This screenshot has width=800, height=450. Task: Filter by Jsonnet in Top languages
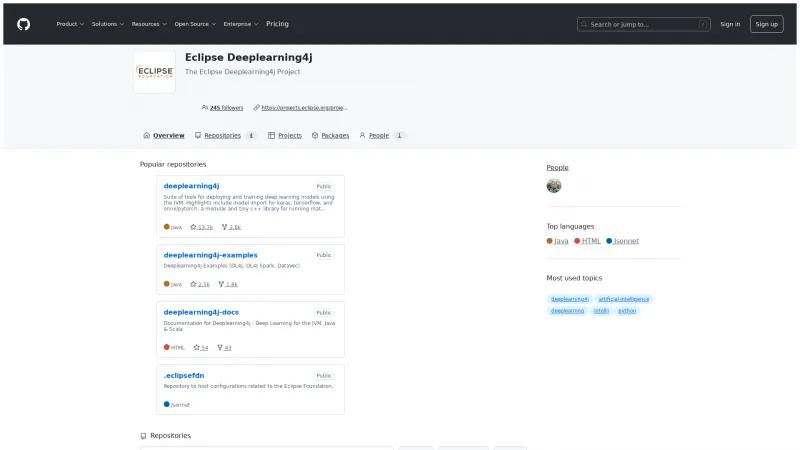pyautogui.click(x=626, y=241)
